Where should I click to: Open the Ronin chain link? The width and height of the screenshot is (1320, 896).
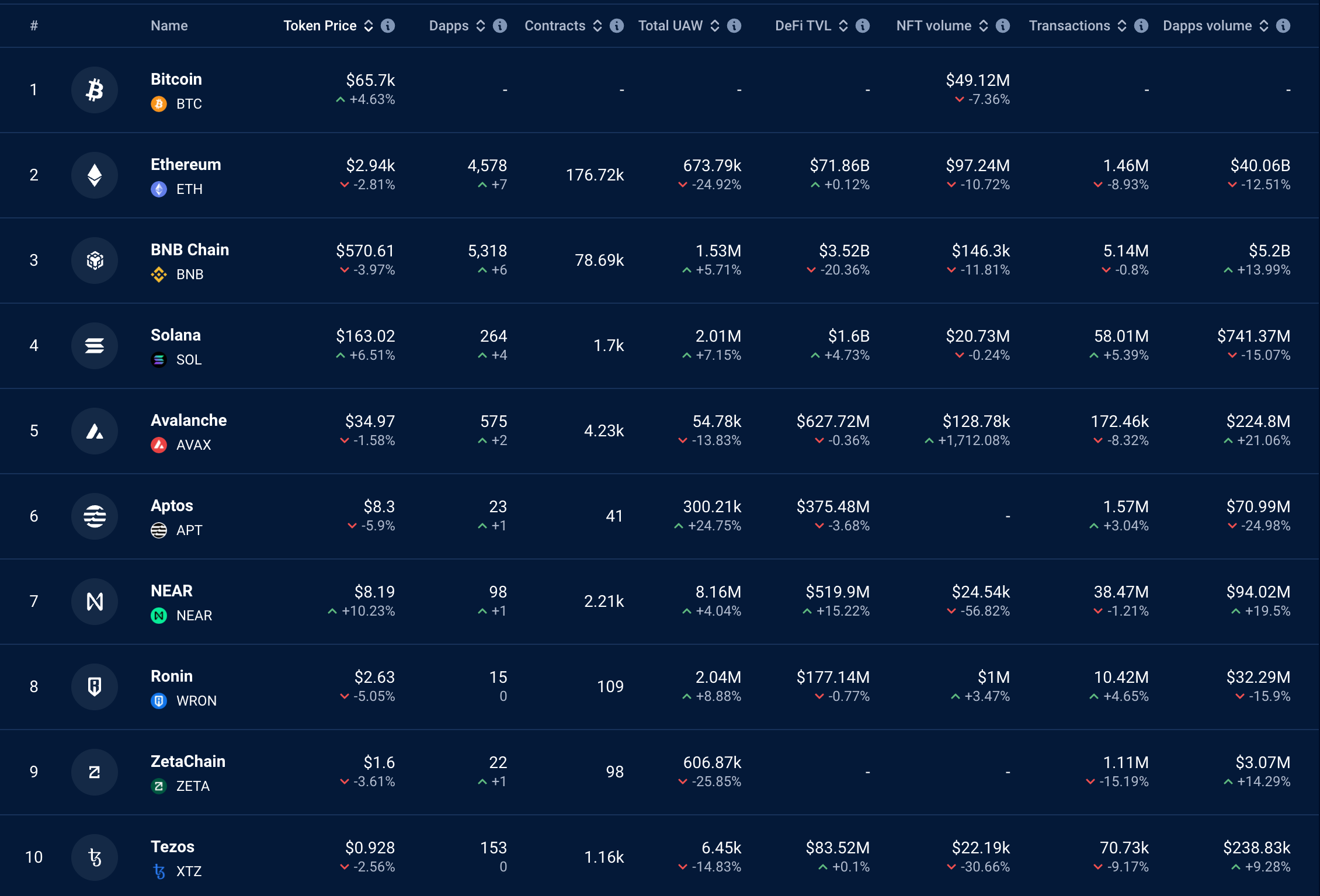pyautogui.click(x=172, y=676)
